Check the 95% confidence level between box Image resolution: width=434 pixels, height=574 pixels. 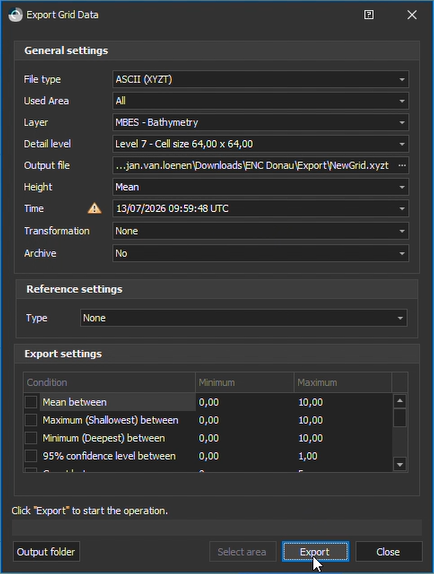point(31,456)
